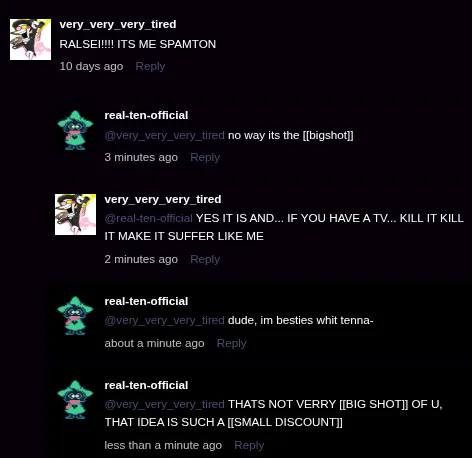Image resolution: width=472 pixels, height=458 pixels.
Task: Reply to the 'less than a minute ago' comment
Action: 249,445
